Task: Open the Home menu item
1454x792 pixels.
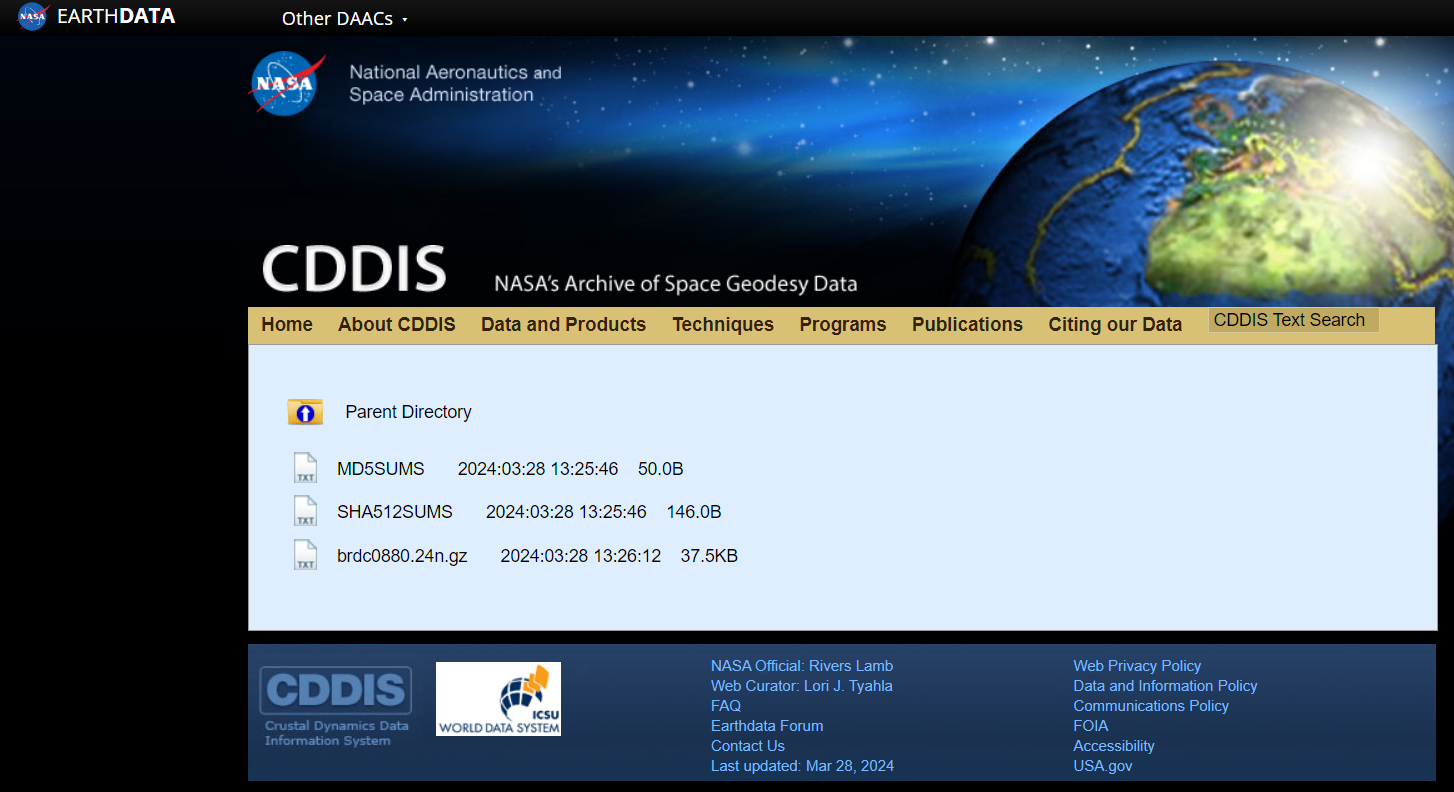Action: tap(287, 324)
